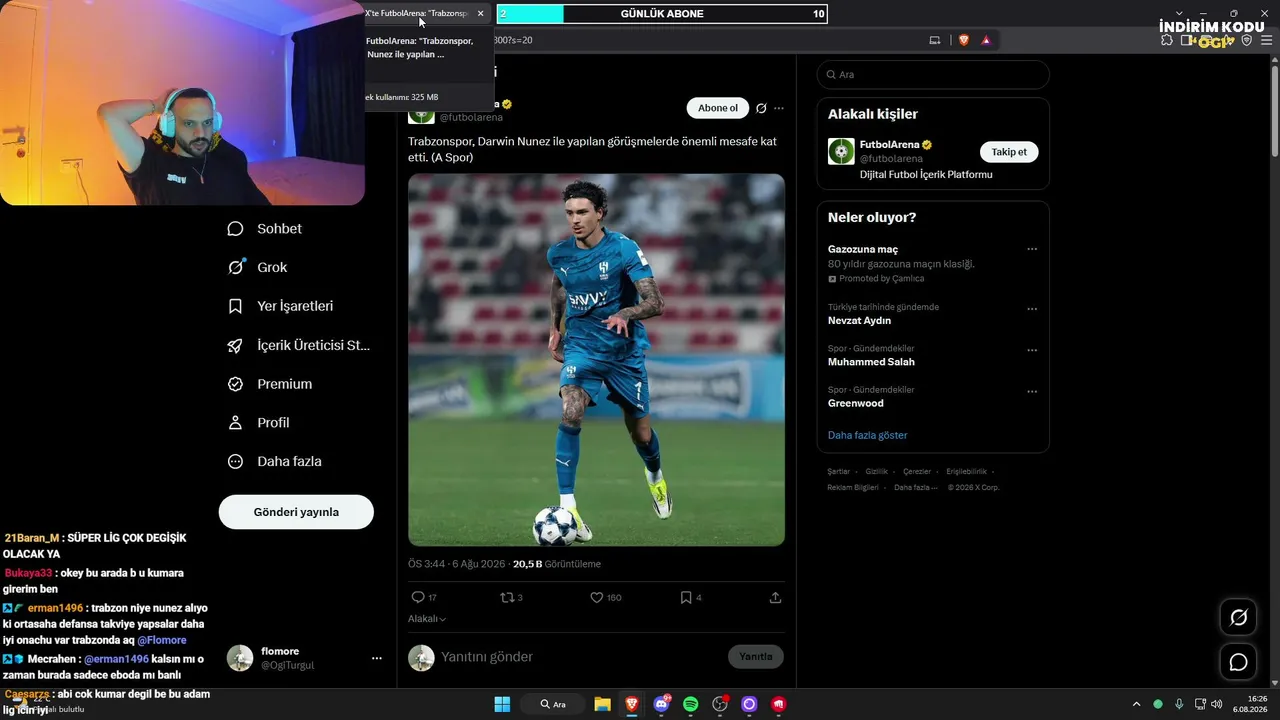Viewport: 1280px width, 720px height.
Task: Click the Daha fazla göster link
Action: pyautogui.click(x=867, y=436)
